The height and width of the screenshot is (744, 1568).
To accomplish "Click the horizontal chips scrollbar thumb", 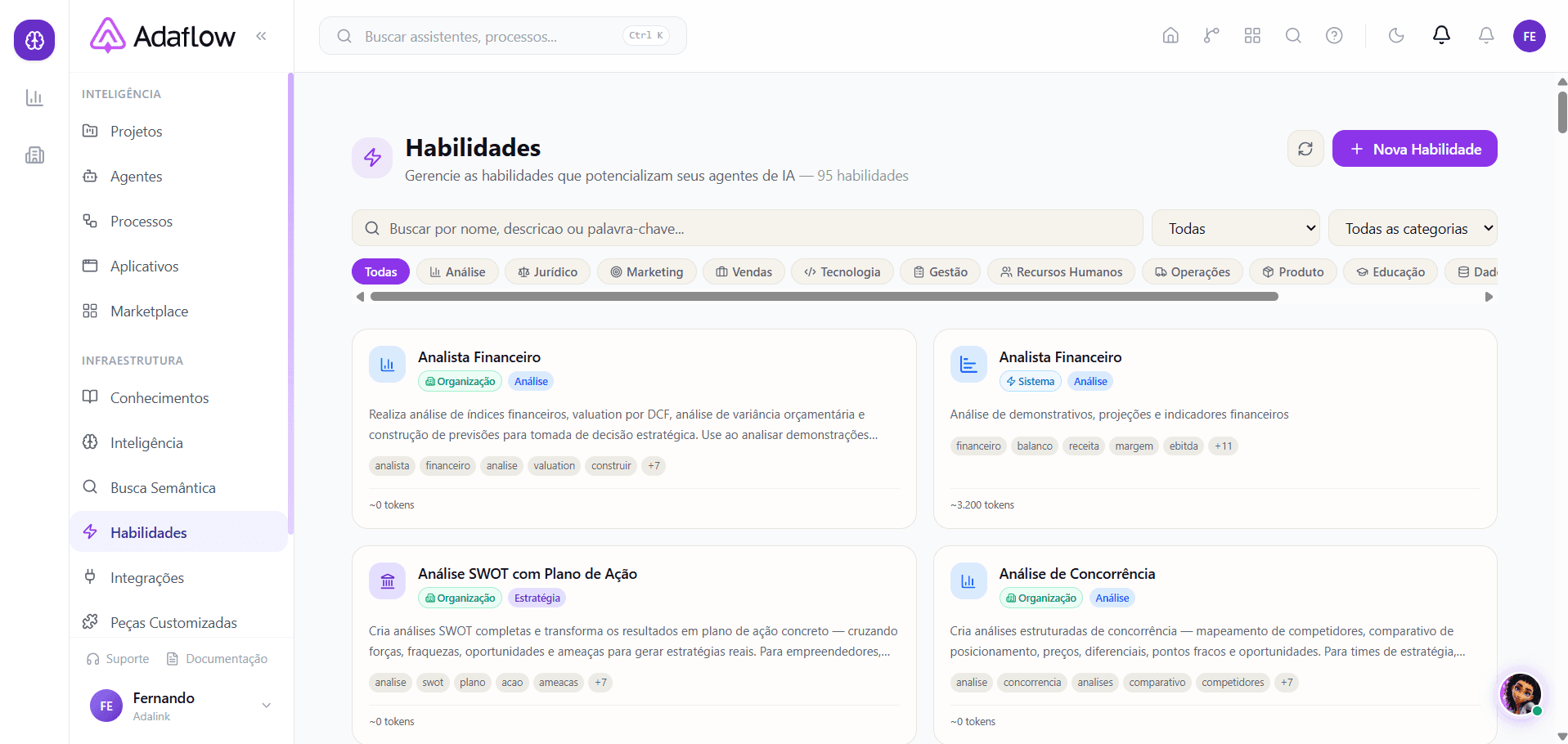I will coord(824,297).
